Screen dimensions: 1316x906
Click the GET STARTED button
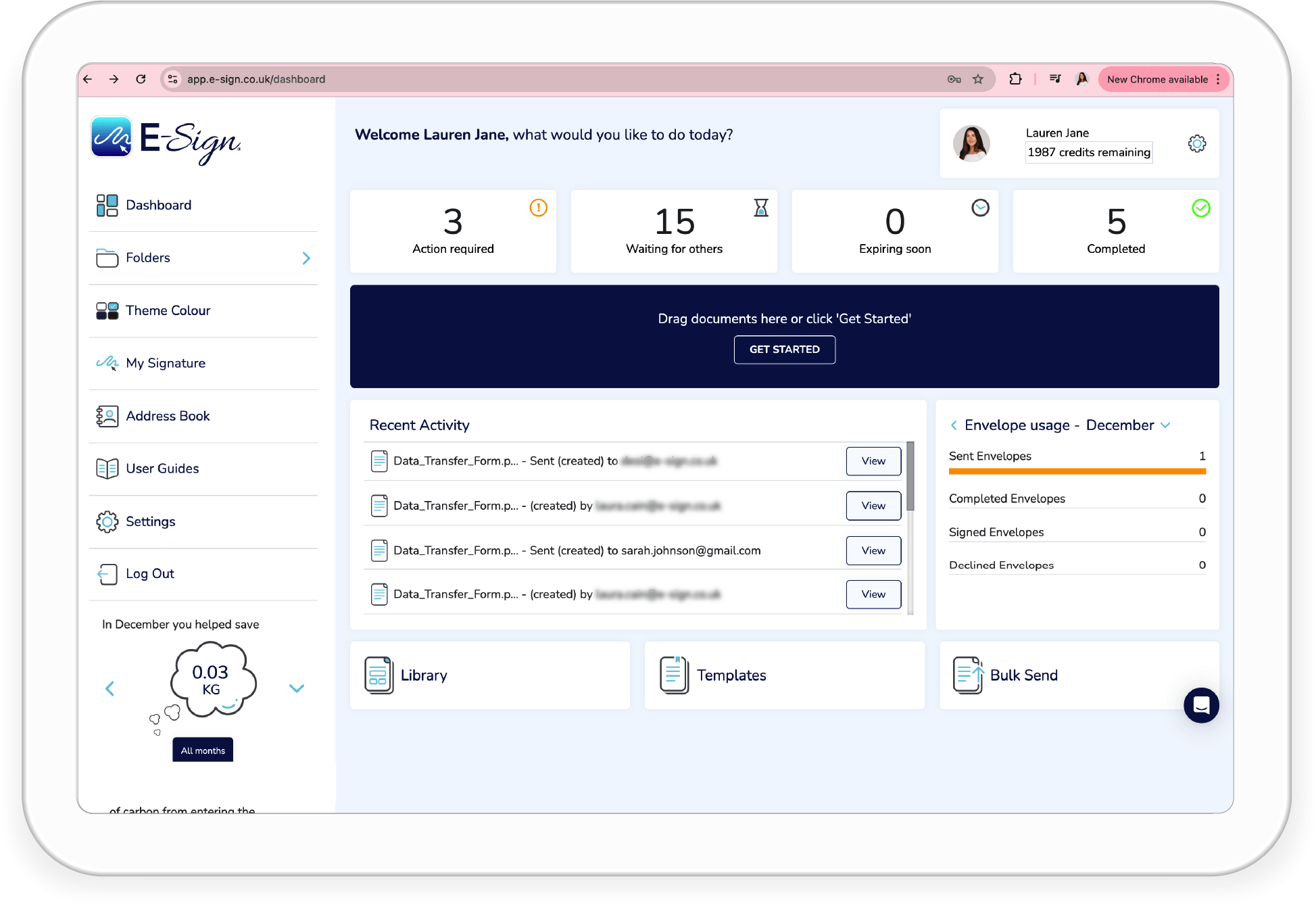point(784,350)
